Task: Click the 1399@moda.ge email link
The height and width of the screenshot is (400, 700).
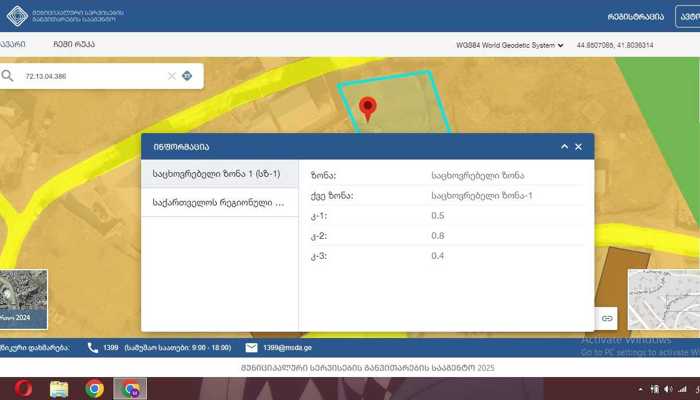Action: point(292,347)
